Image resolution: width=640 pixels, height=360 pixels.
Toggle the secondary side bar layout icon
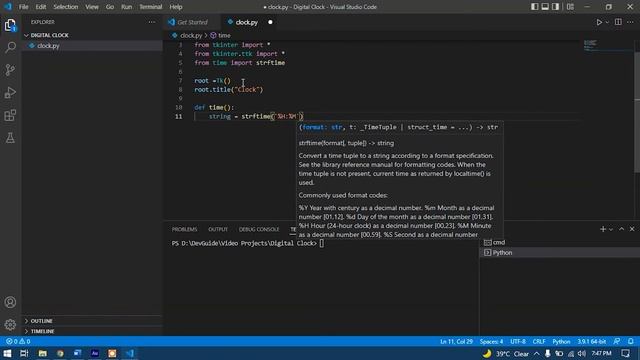556,7
